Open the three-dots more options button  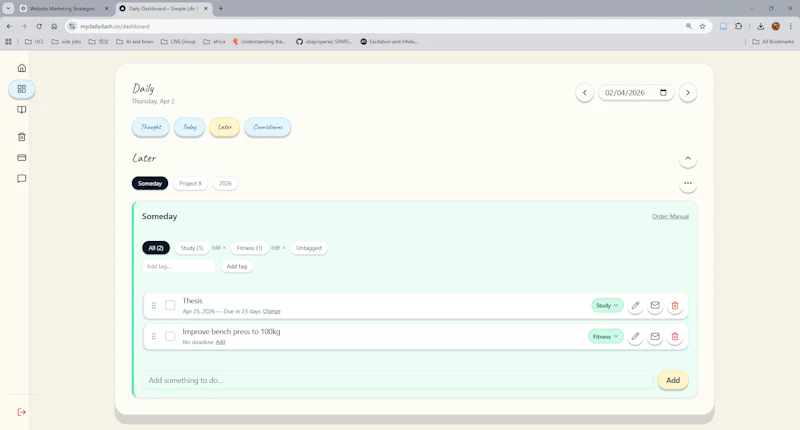[x=688, y=183]
